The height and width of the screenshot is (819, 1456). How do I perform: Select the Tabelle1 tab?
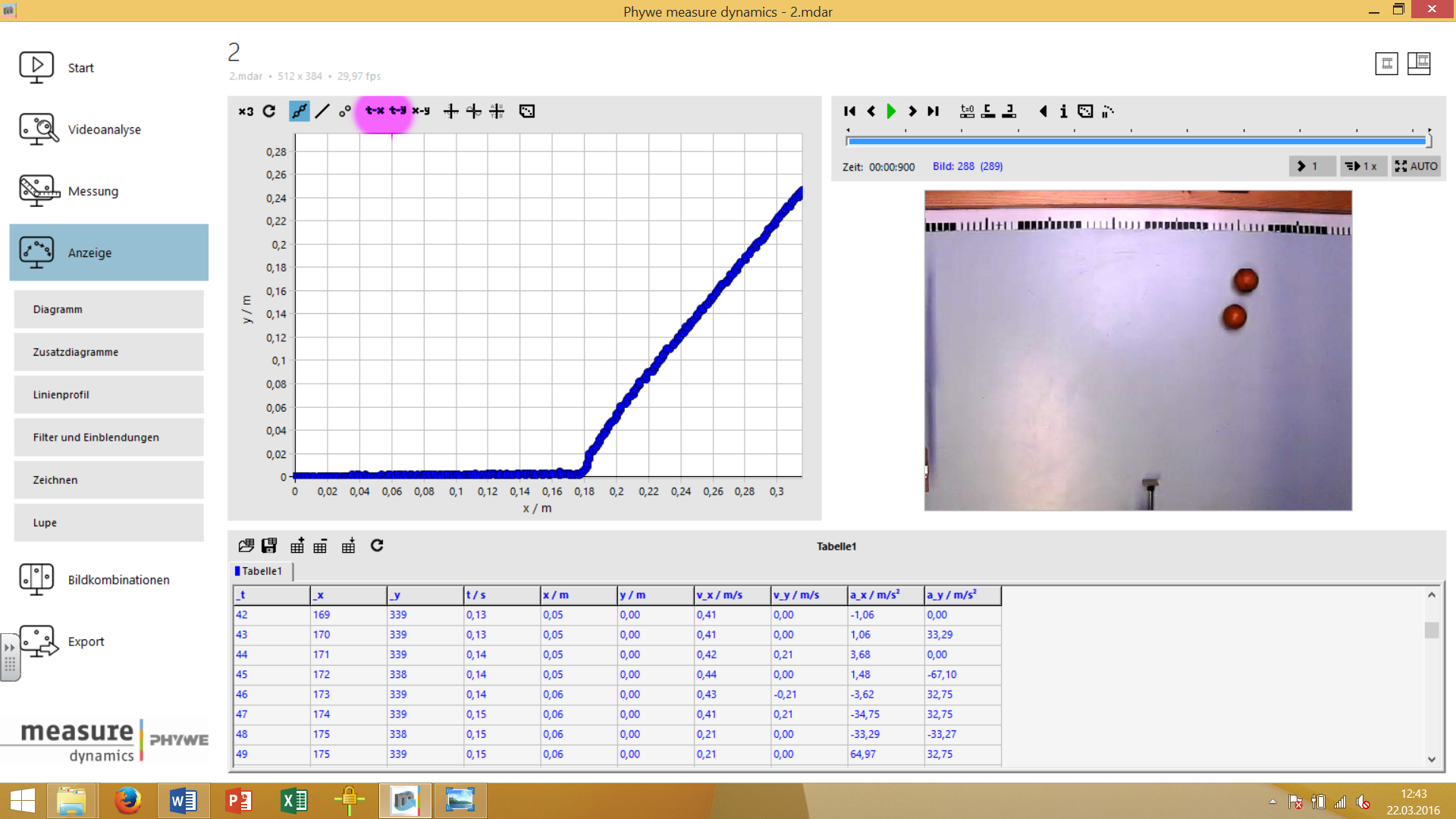click(261, 571)
